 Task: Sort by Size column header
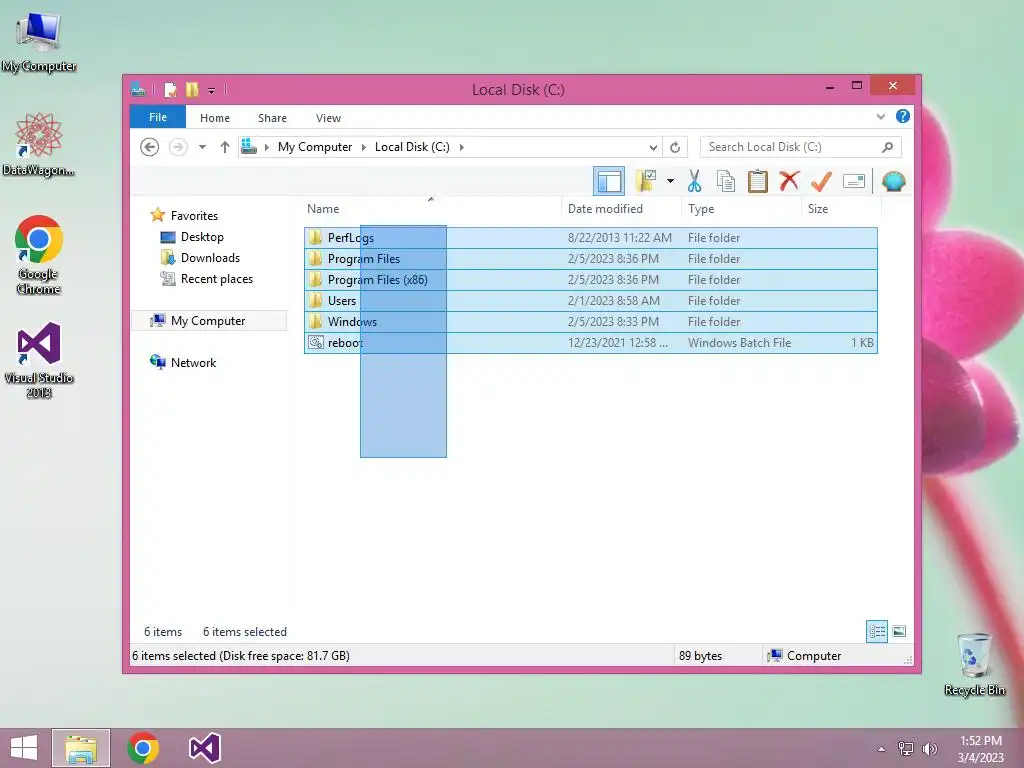click(x=841, y=209)
